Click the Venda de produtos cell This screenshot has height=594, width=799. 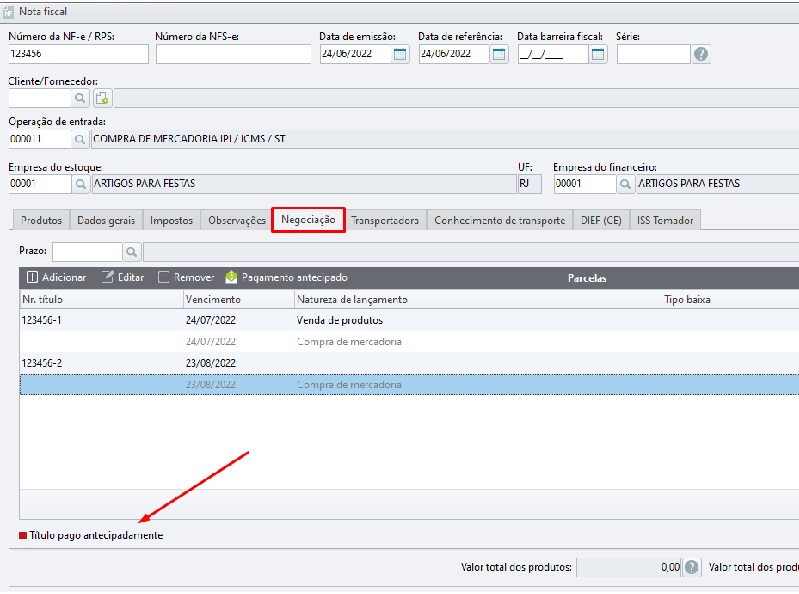pyautogui.click(x=340, y=320)
